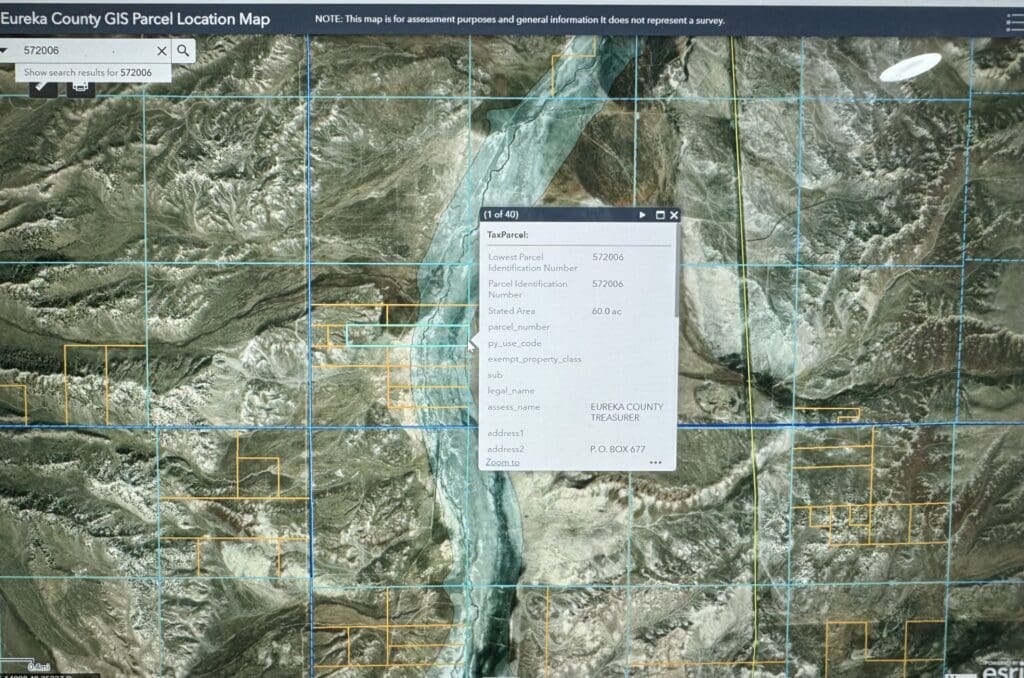The width and height of the screenshot is (1024, 678).
Task: Open the print map tool
Action: coord(80,87)
